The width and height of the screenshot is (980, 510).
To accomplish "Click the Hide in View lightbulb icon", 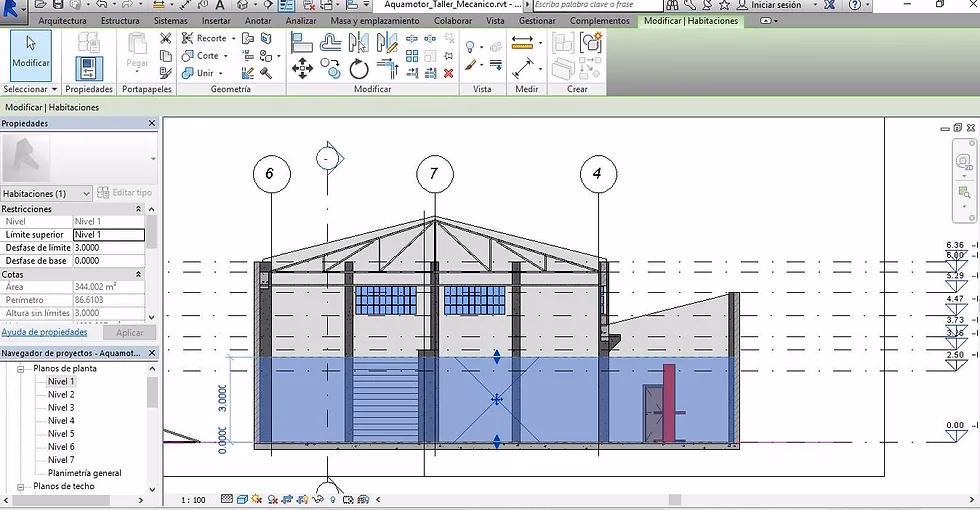I will [471, 47].
